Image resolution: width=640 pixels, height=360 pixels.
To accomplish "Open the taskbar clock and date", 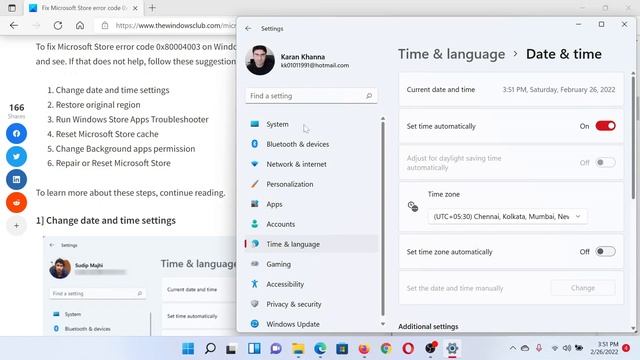I will click(x=604, y=348).
